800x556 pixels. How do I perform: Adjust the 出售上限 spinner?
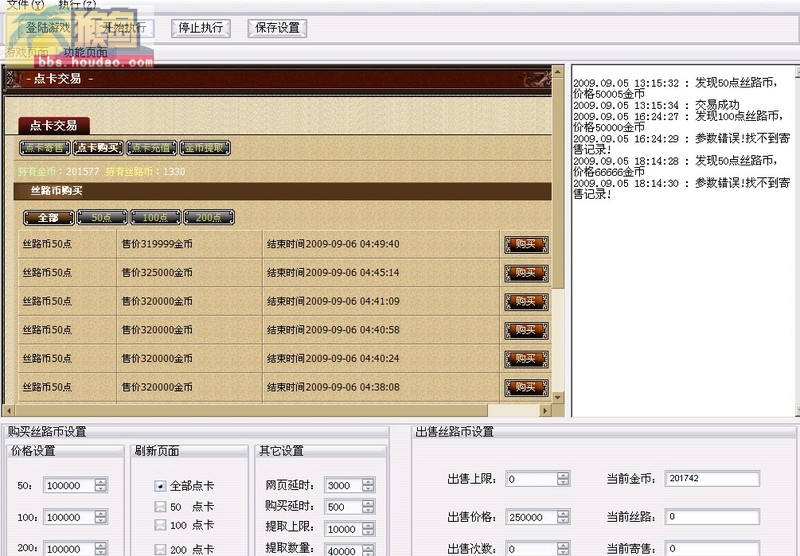coord(563,479)
